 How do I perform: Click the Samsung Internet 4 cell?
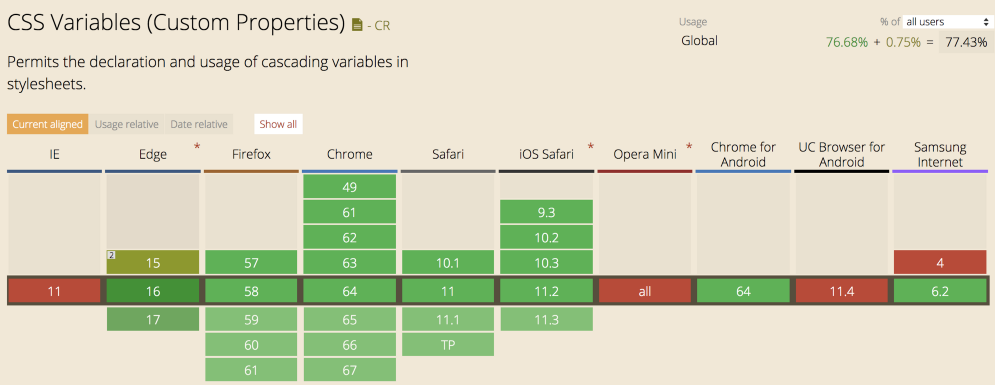click(x=940, y=262)
